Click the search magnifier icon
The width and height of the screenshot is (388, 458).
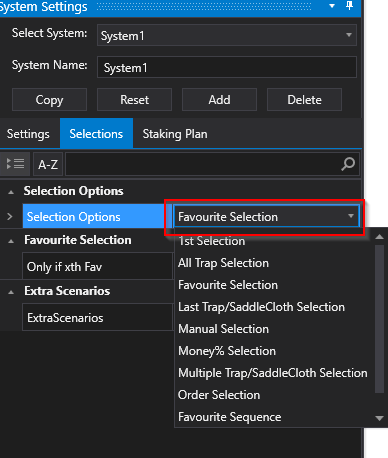(x=348, y=164)
